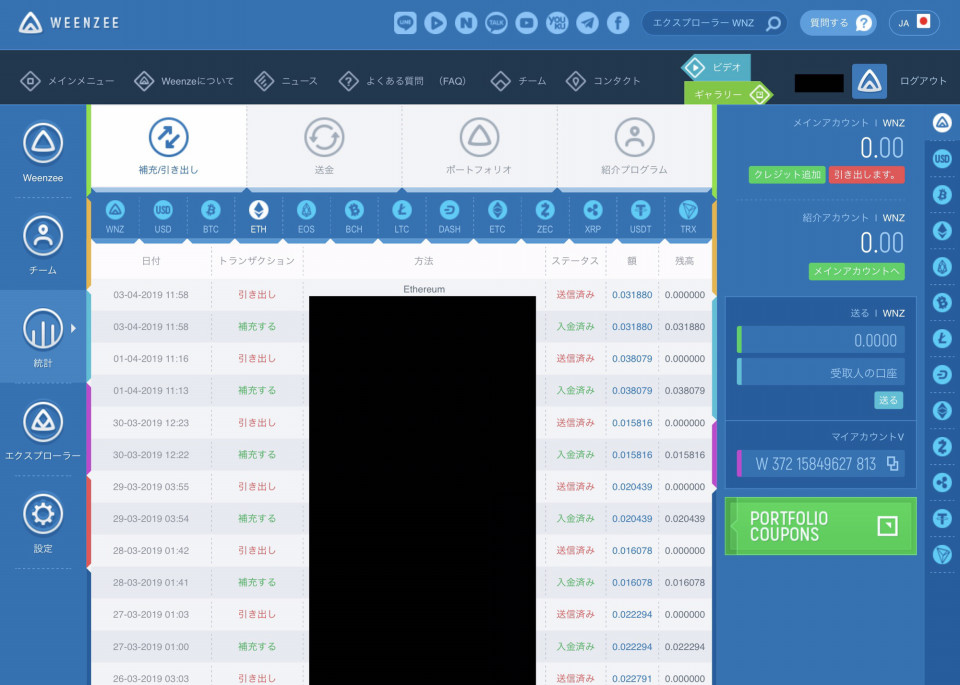This screenshot has width=960, height=685.
Task: Click the 引き出します。 button
Action: click(866, 174)
